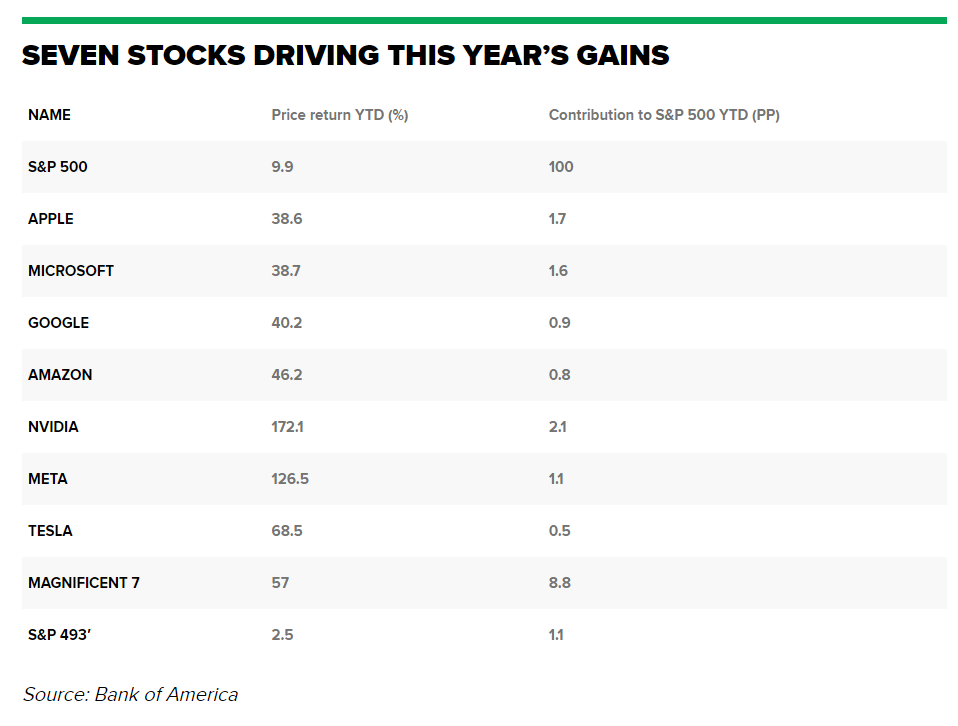The height and width of the screenshot is (726, 958).
Task: Click the Price return YTD (%) header
Action: (340, 115)
